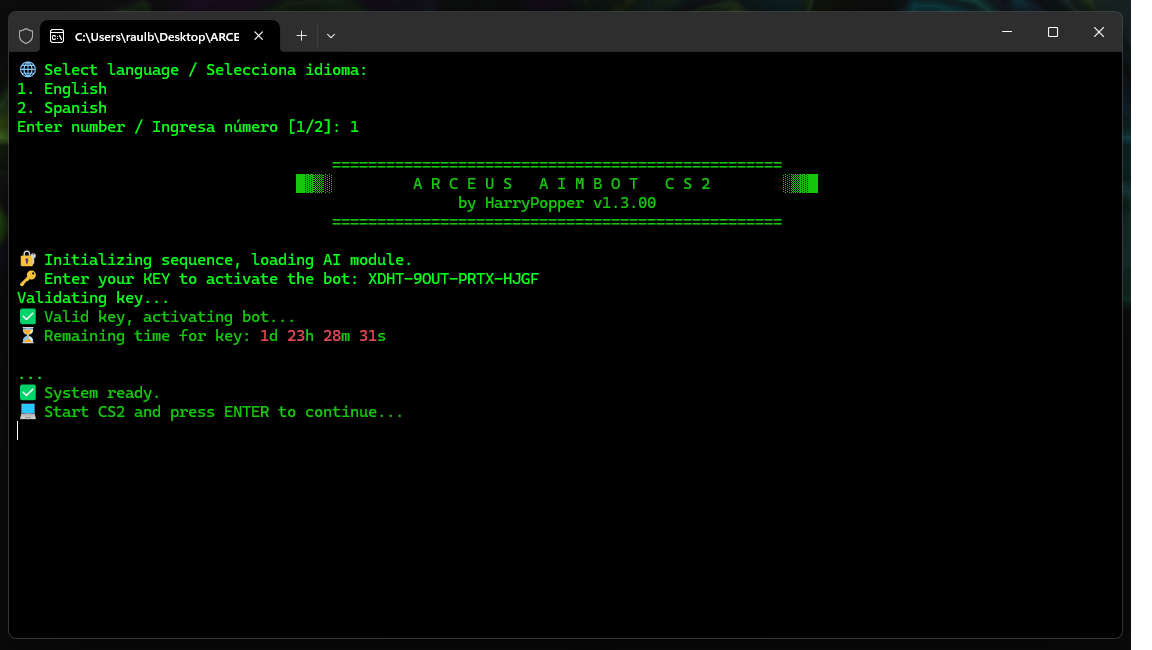Click the green check beside System ready
Image resolution: width=1152 pixels, height=650 pixels.
[27, 393]
